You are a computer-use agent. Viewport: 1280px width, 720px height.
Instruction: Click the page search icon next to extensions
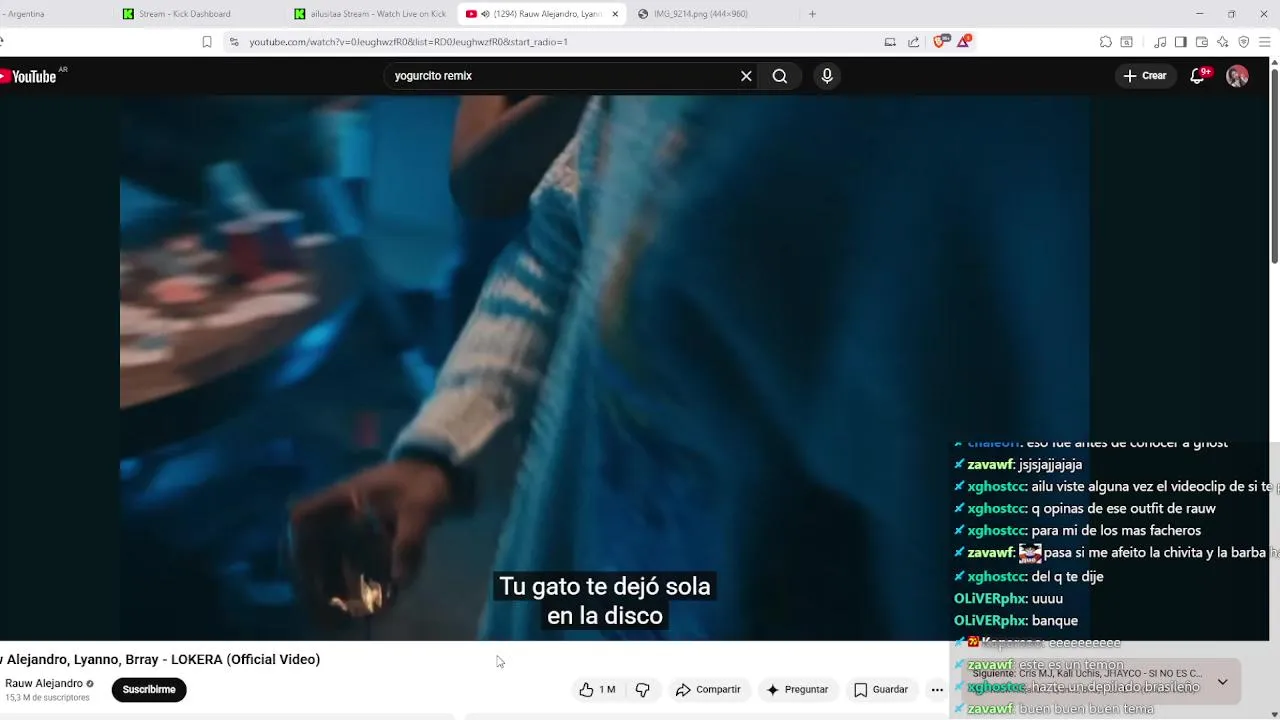(x=1127, y=42)
